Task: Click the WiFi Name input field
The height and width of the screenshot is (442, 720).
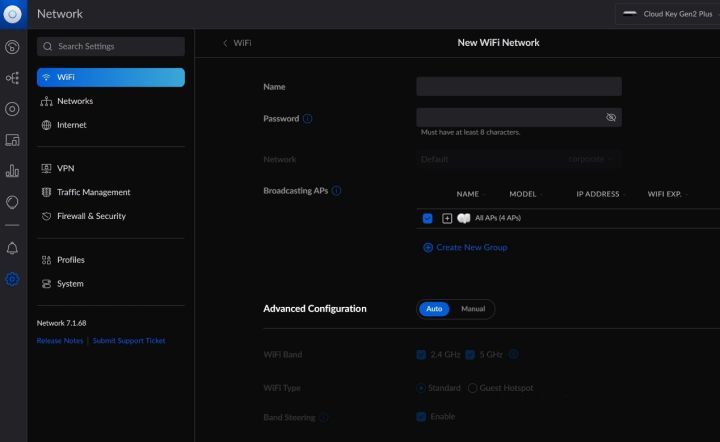Action: (x=519, y=86)
